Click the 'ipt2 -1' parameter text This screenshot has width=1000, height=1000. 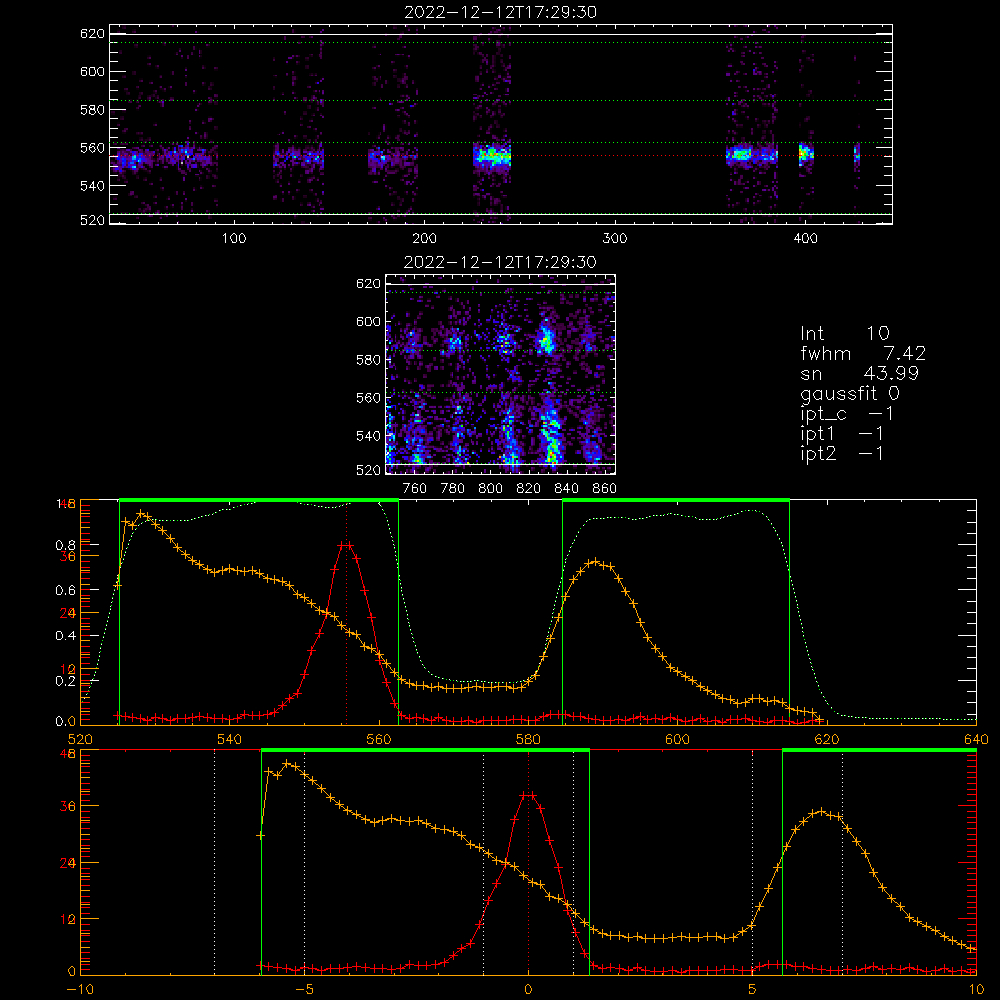tap(842, 453)
